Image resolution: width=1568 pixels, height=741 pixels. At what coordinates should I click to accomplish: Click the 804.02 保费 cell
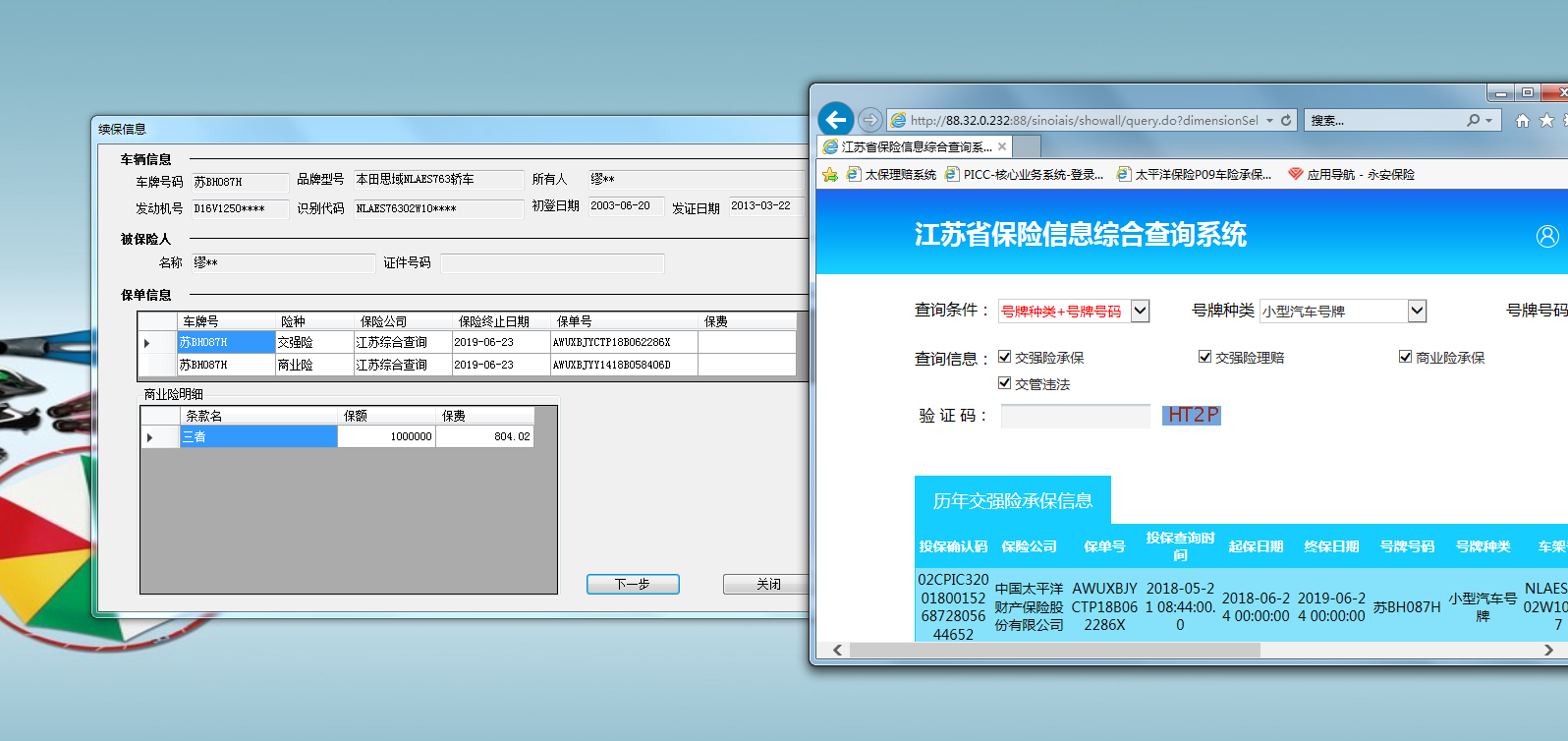[x=484, y=436]
